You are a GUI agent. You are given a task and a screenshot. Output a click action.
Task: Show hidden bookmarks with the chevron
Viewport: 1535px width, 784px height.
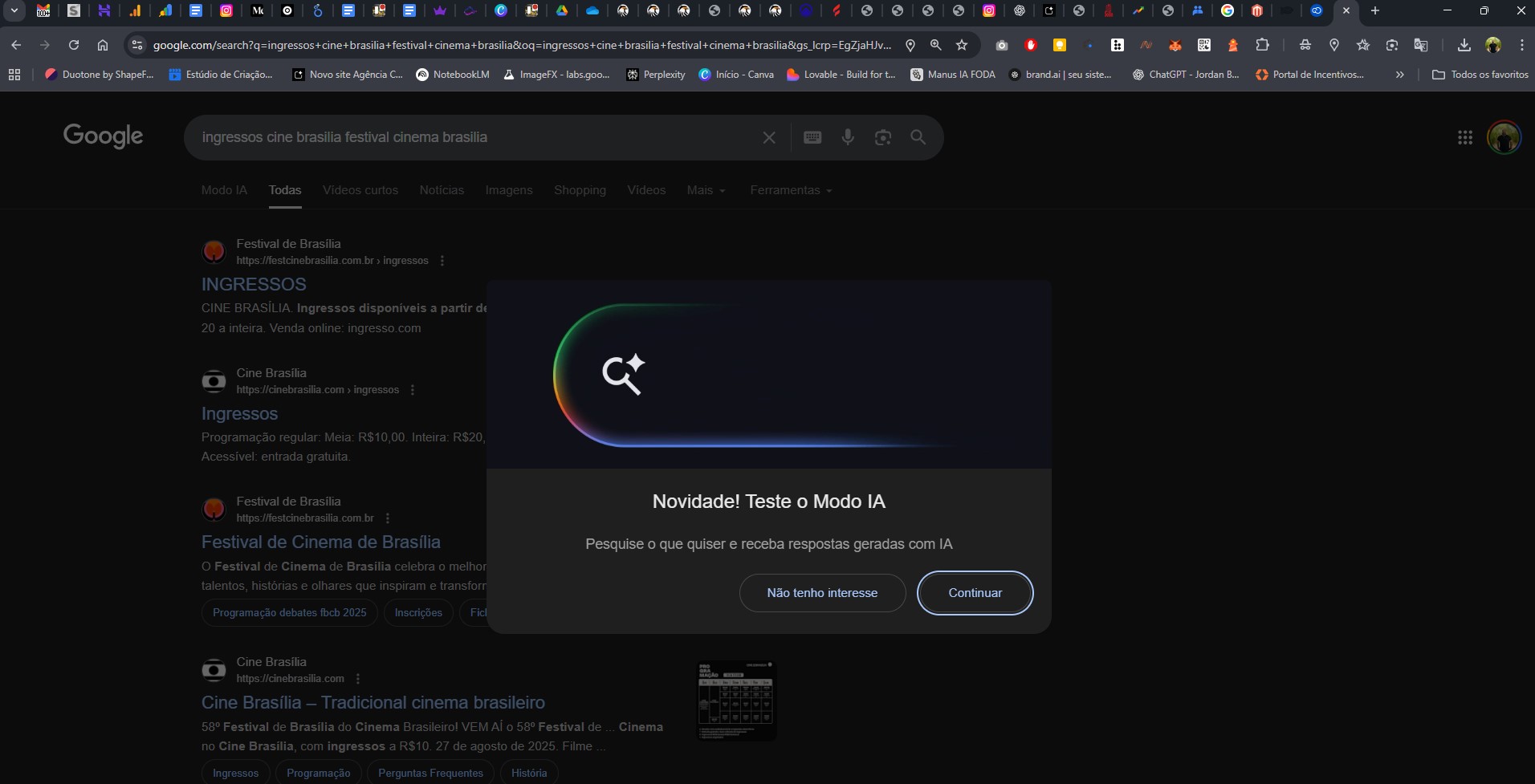point(1400,75)
